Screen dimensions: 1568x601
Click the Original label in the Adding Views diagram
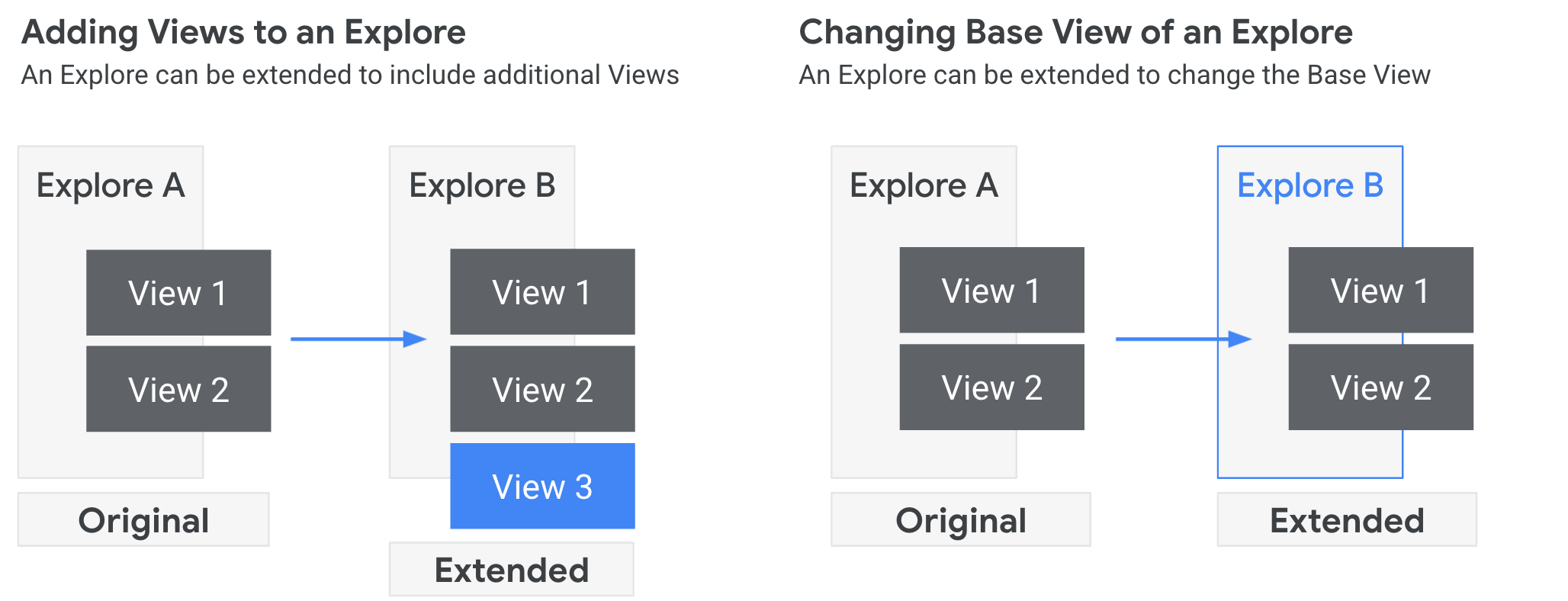143,520
